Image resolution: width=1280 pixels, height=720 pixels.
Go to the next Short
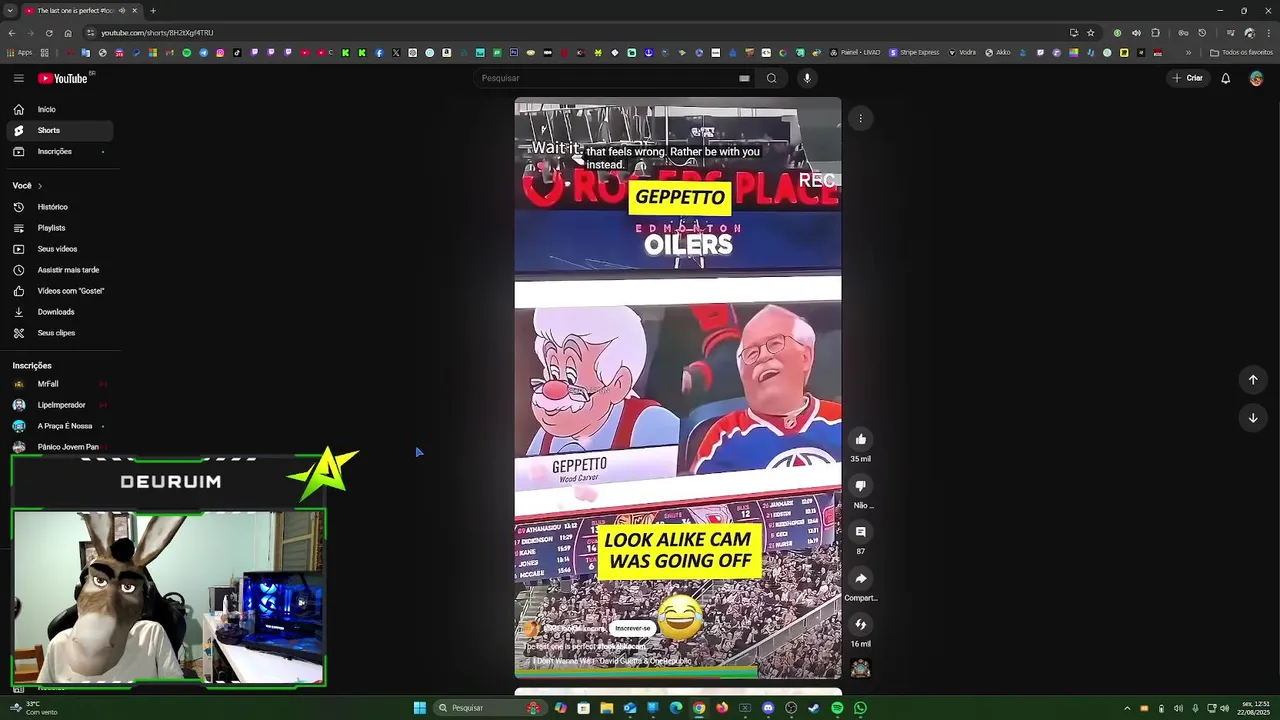click(1253, 418)
